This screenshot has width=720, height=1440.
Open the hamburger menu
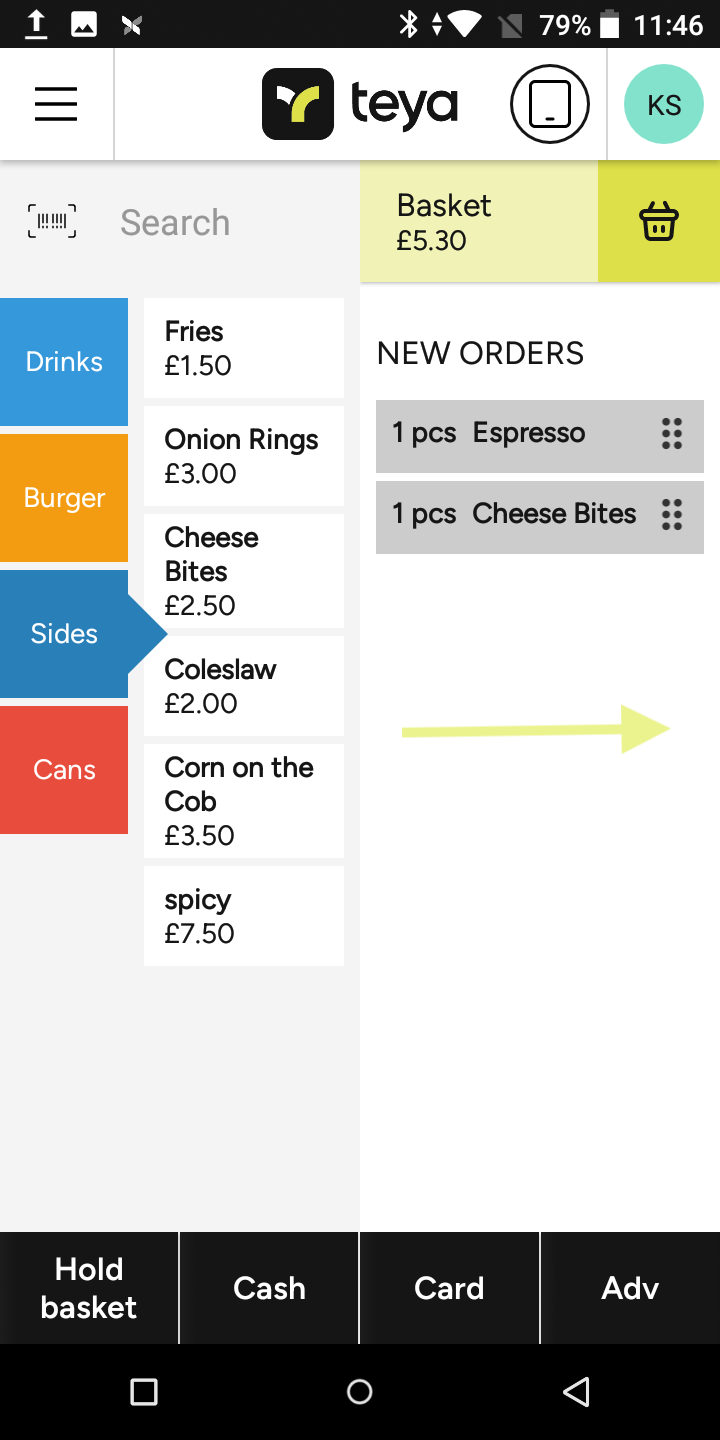point(56,104)
